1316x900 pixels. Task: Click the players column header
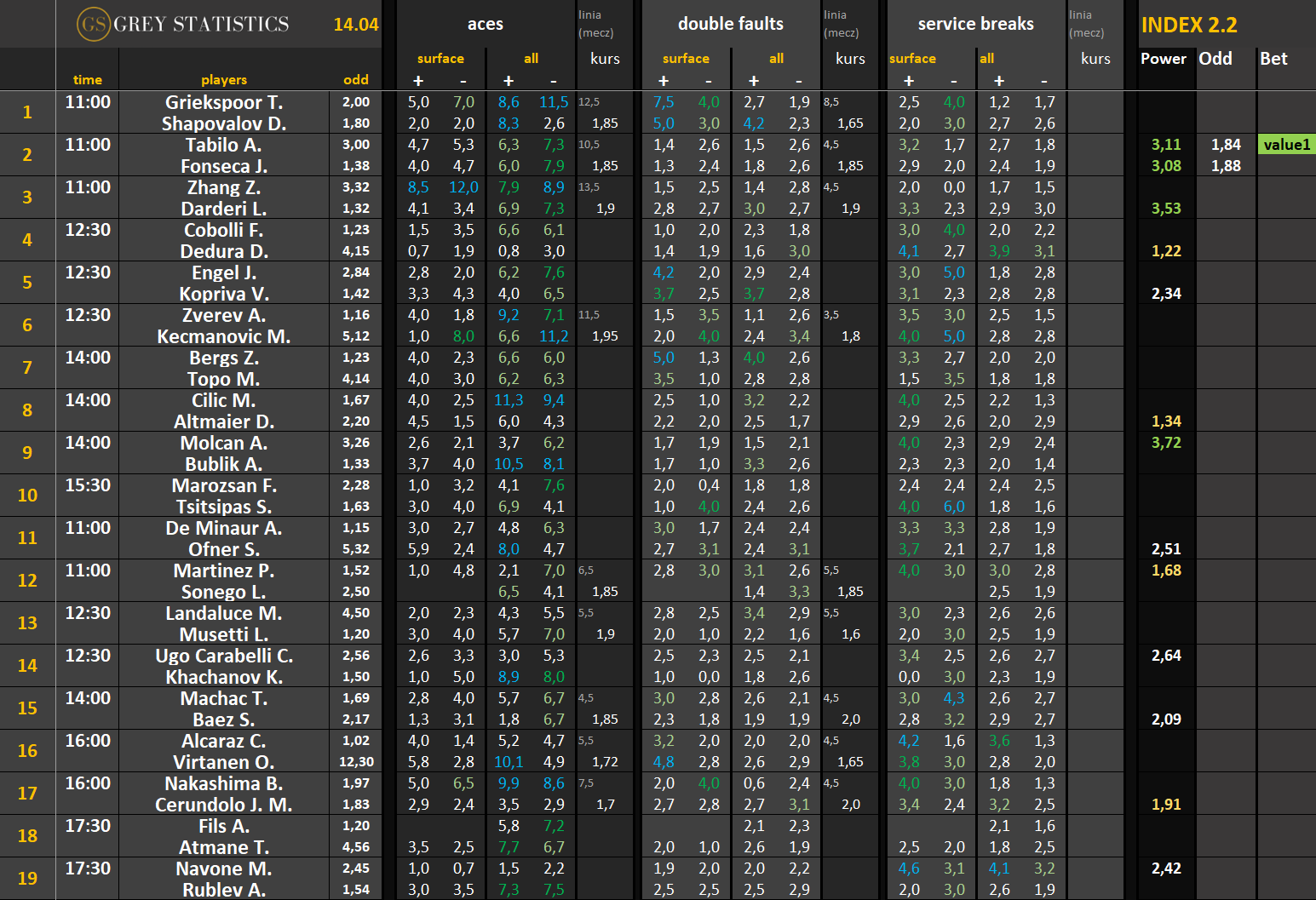coord(224,80)
